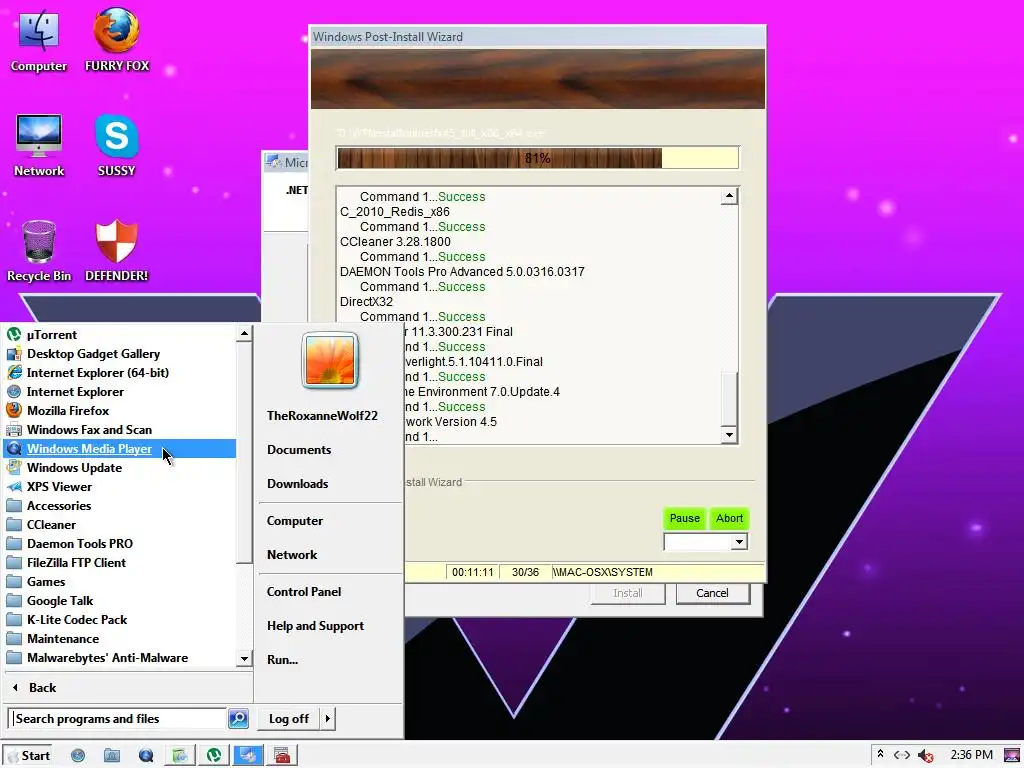Open Network in the Start menu right pane
1024x768 pixels.
[292, 554]
